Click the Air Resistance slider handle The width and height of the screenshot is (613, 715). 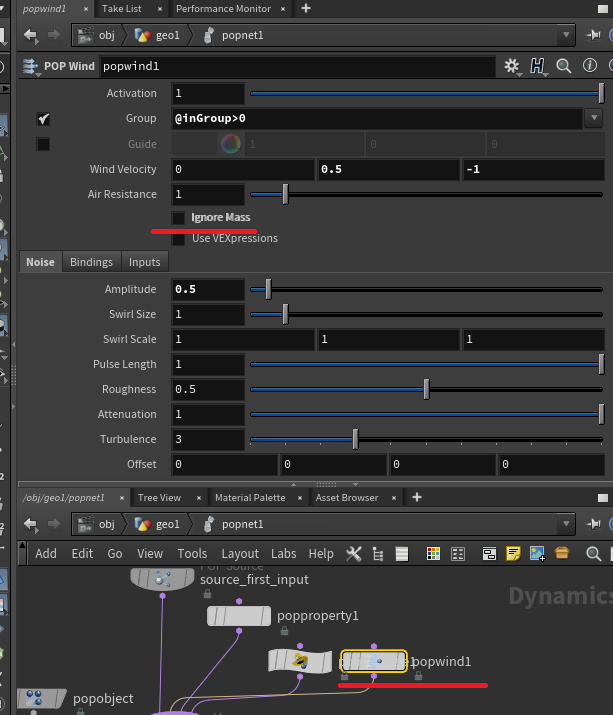(286, 195)
